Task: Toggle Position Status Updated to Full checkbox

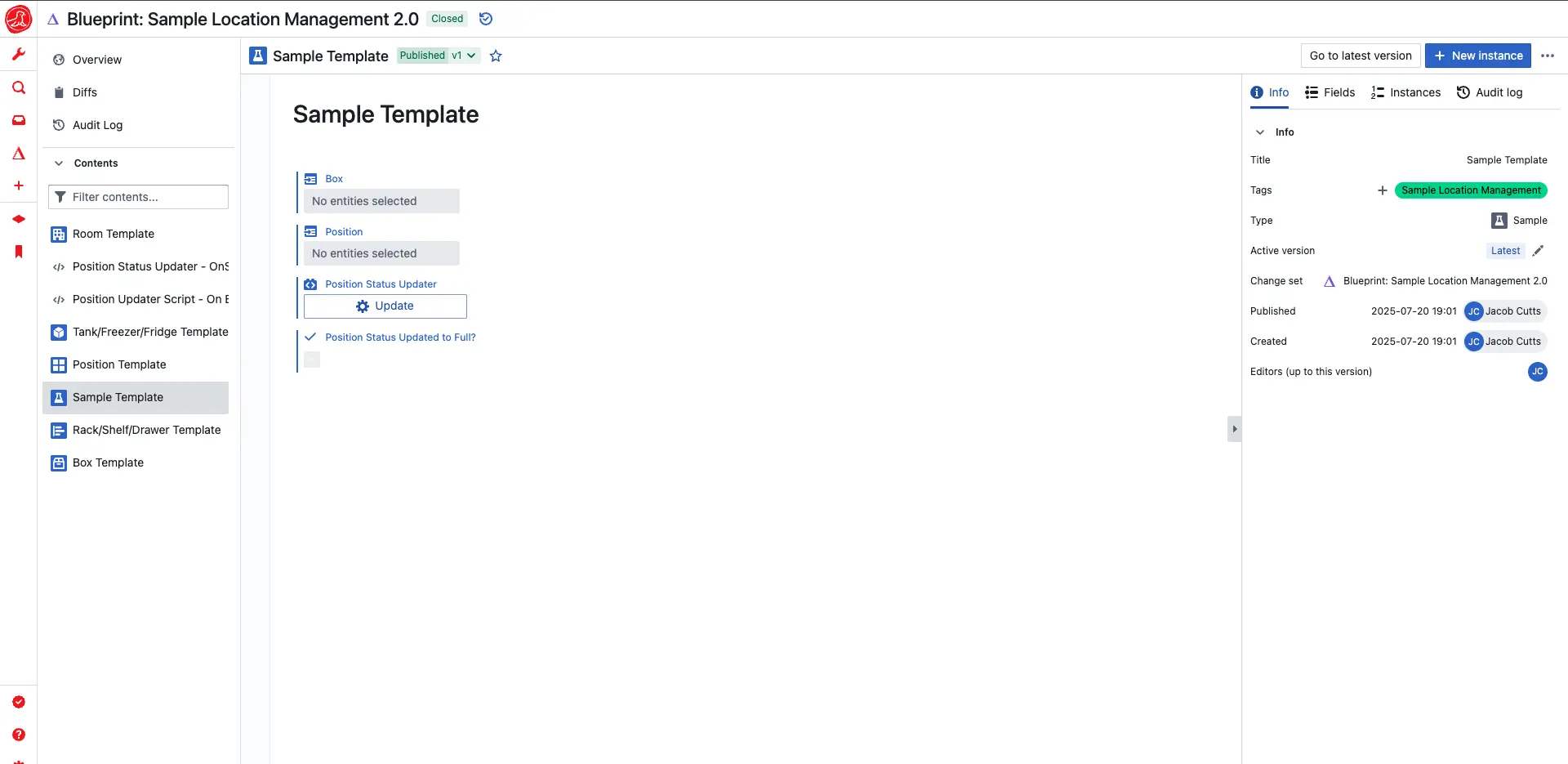Action: pos(312,360)
